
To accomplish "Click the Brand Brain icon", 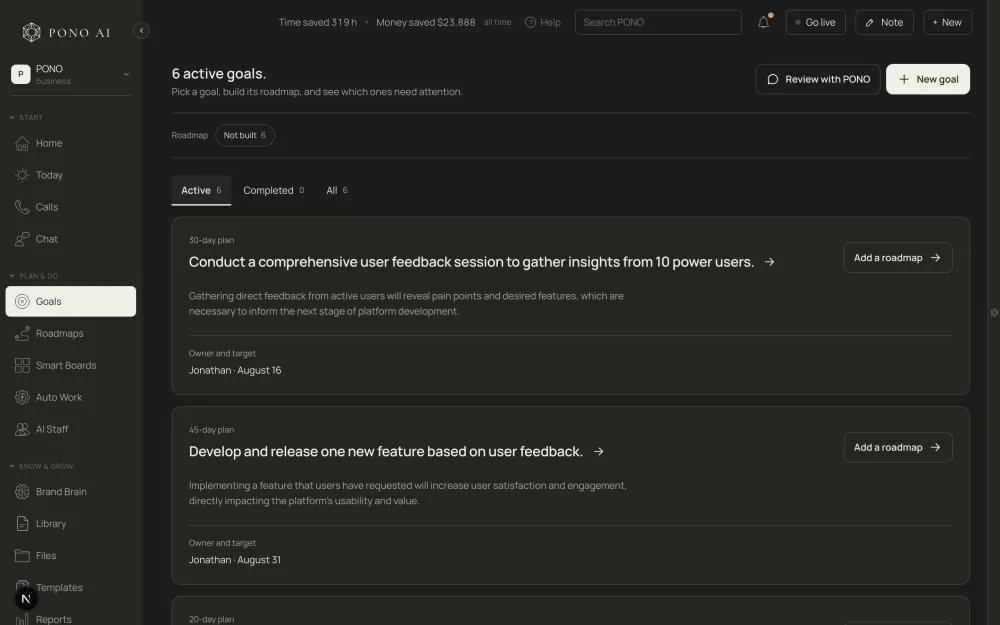I will click(x=22, y=492).
